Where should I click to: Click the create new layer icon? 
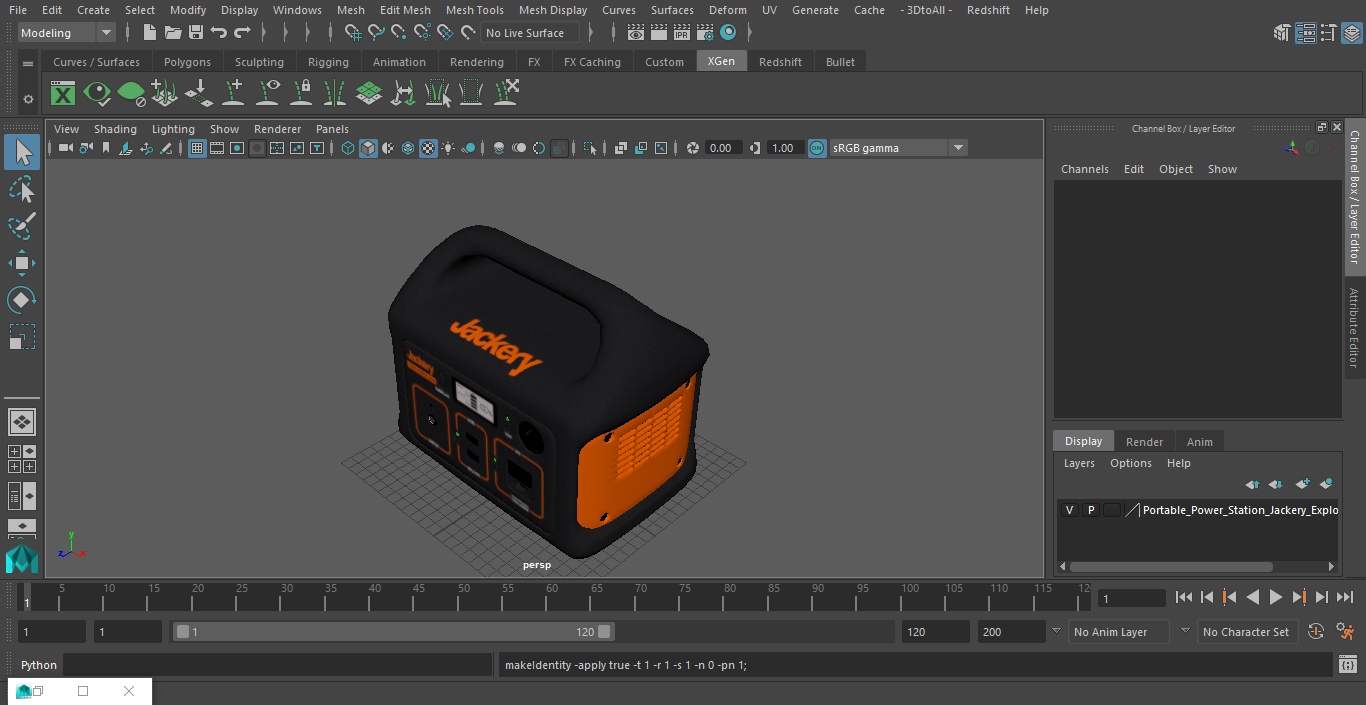pyautogui.click(x=1302, y=484)
